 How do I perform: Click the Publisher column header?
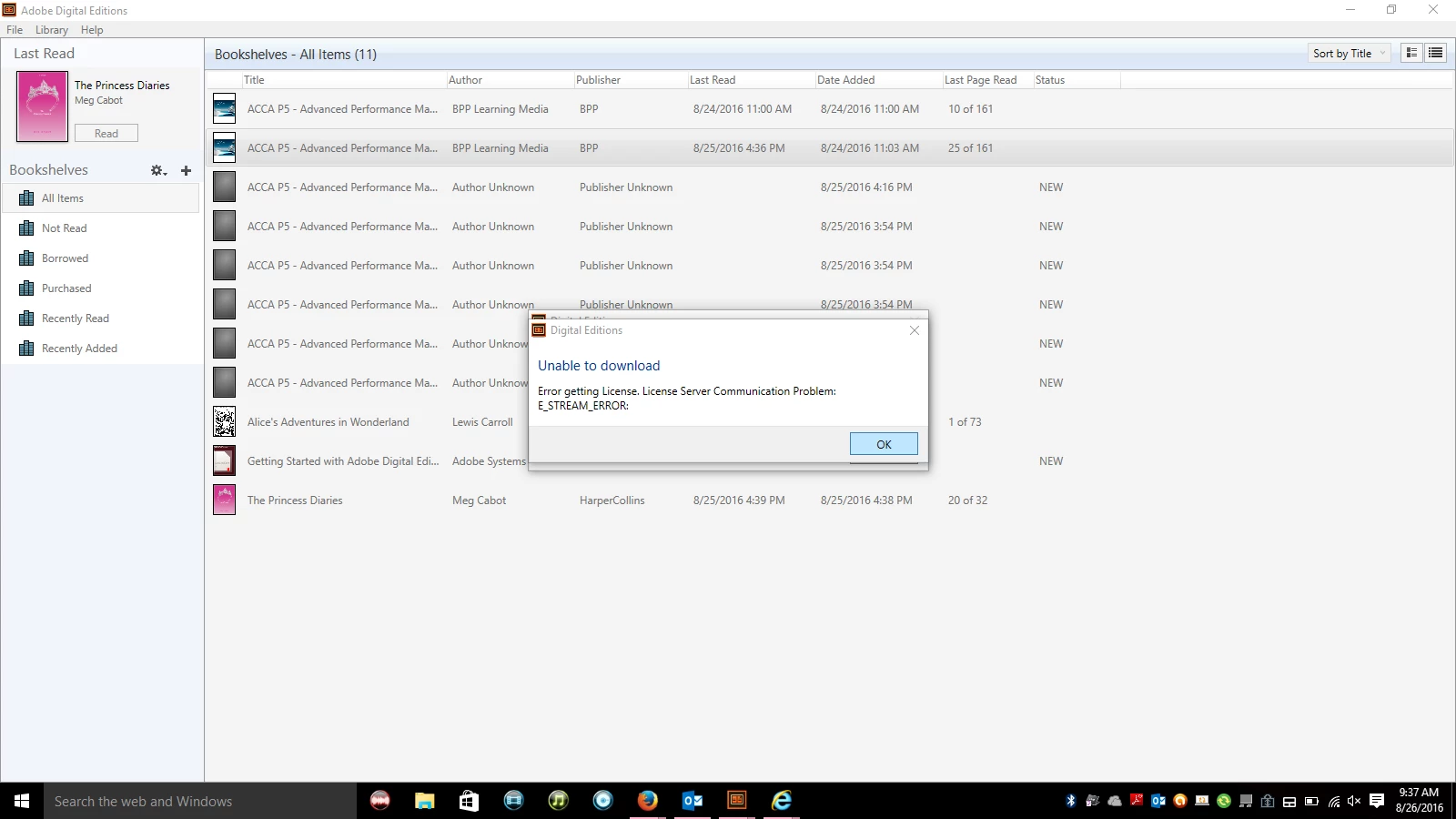pyautogui.click(x=631, y=80)
